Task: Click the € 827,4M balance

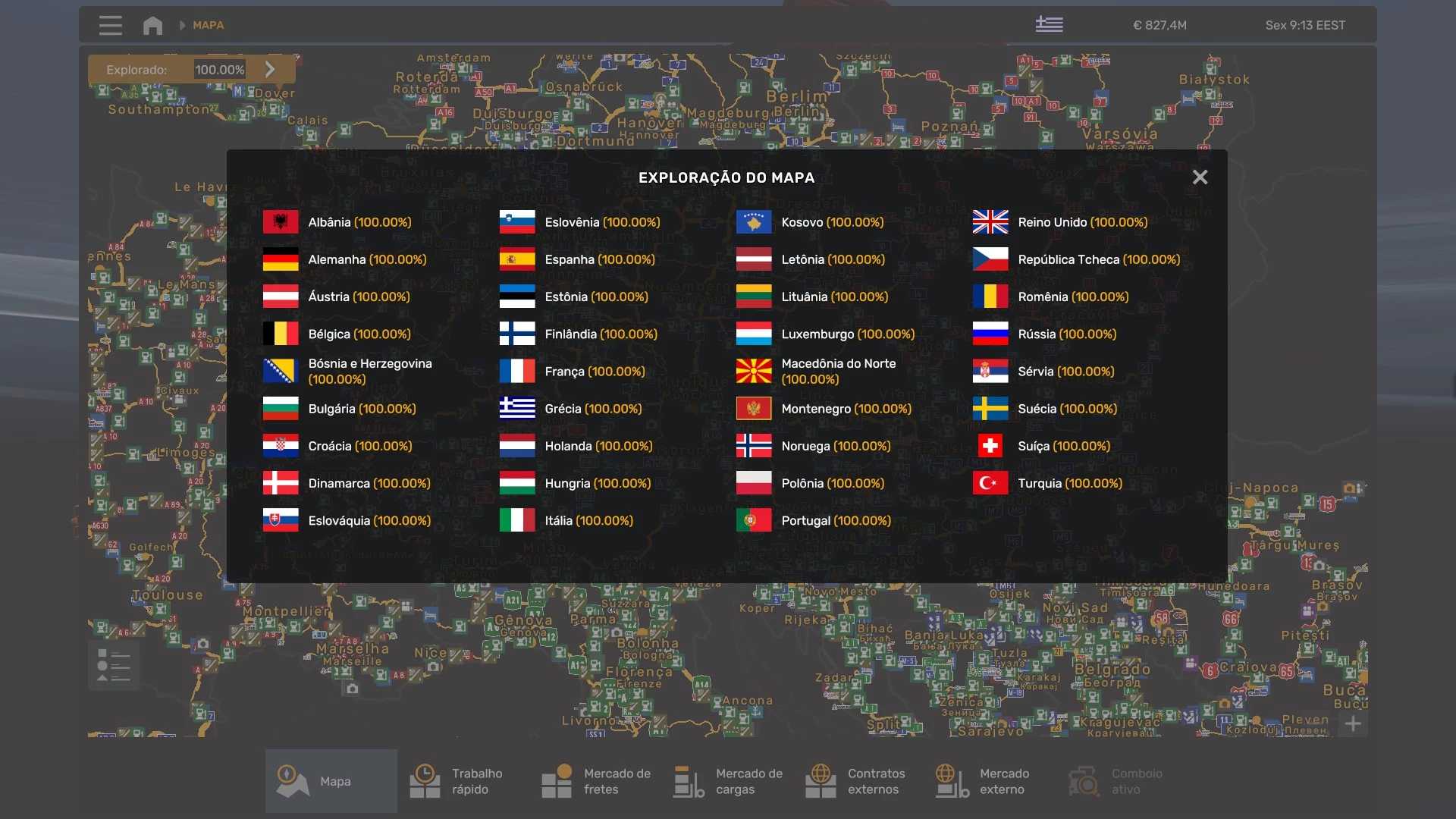Action: (x=1159, y=25)
